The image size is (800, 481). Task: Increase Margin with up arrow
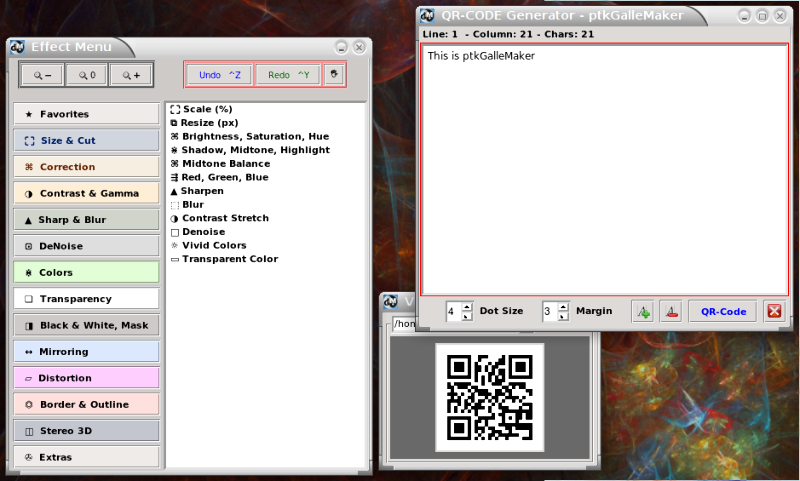[x=563, y=307]
